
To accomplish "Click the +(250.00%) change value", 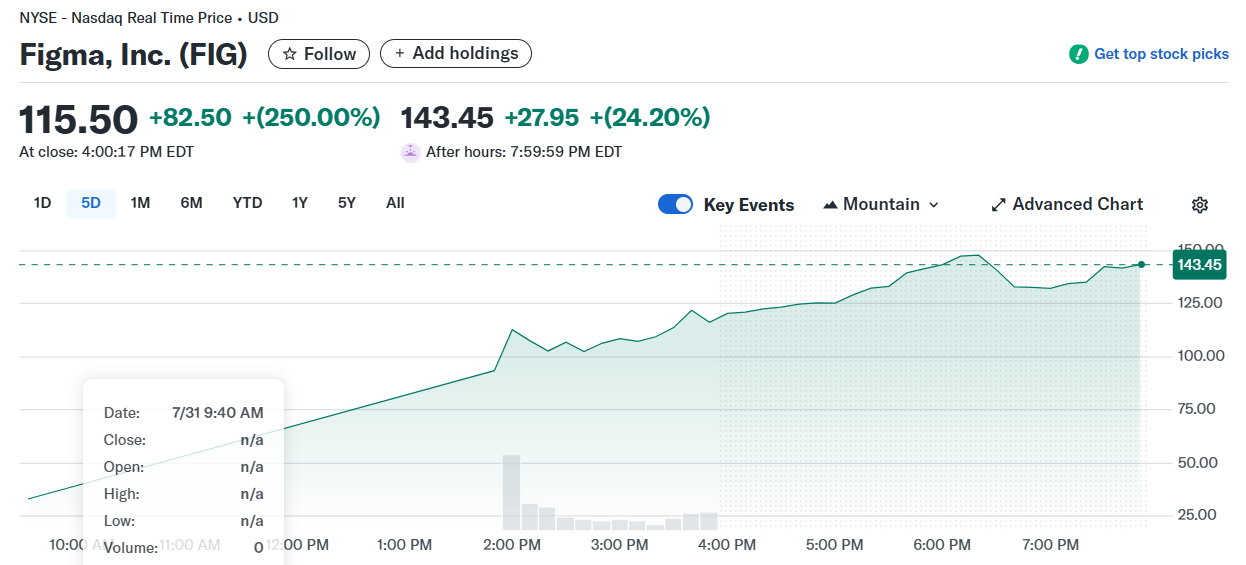I will tap(311, 118).
